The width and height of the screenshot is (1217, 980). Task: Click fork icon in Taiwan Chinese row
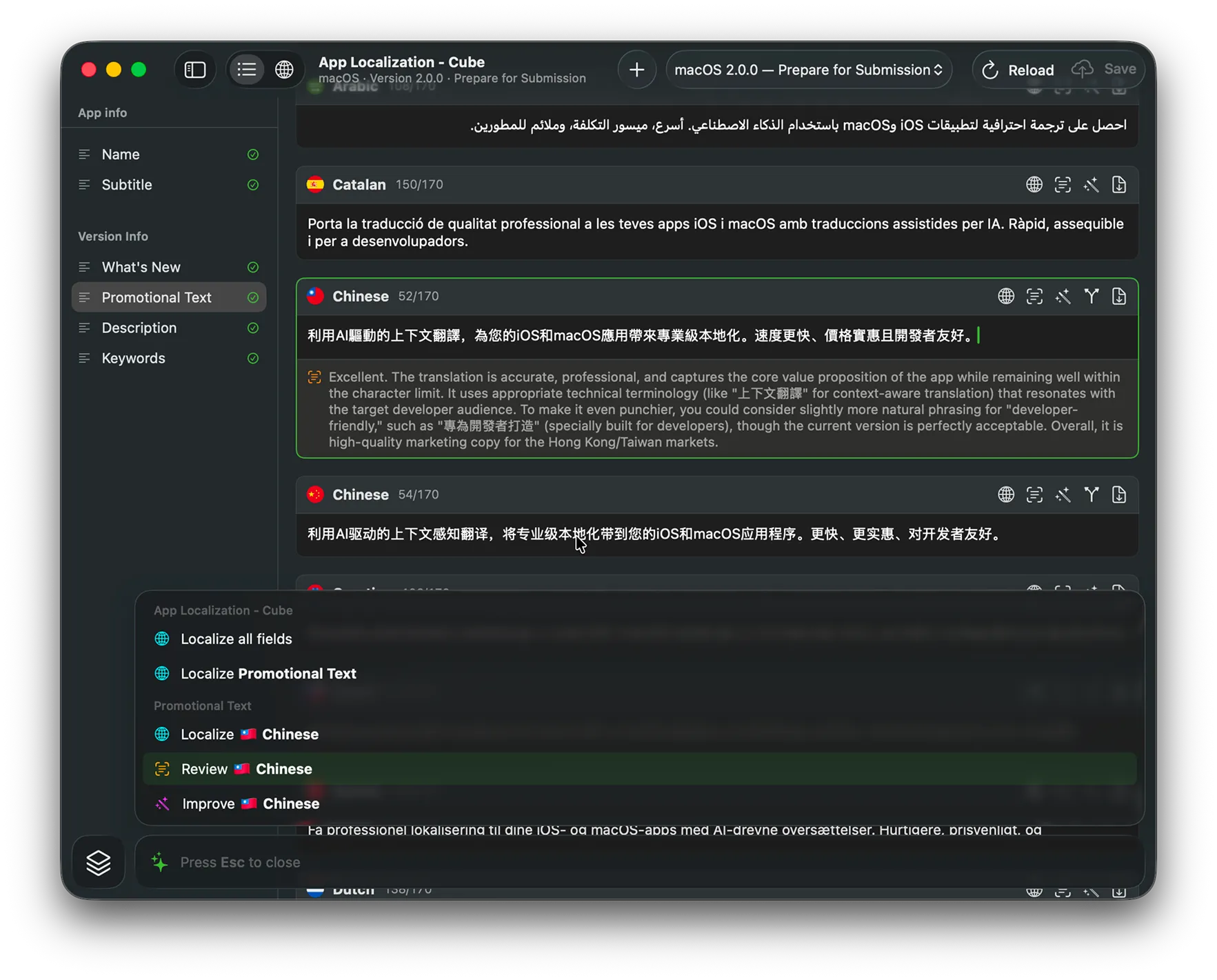[1091, 297]
